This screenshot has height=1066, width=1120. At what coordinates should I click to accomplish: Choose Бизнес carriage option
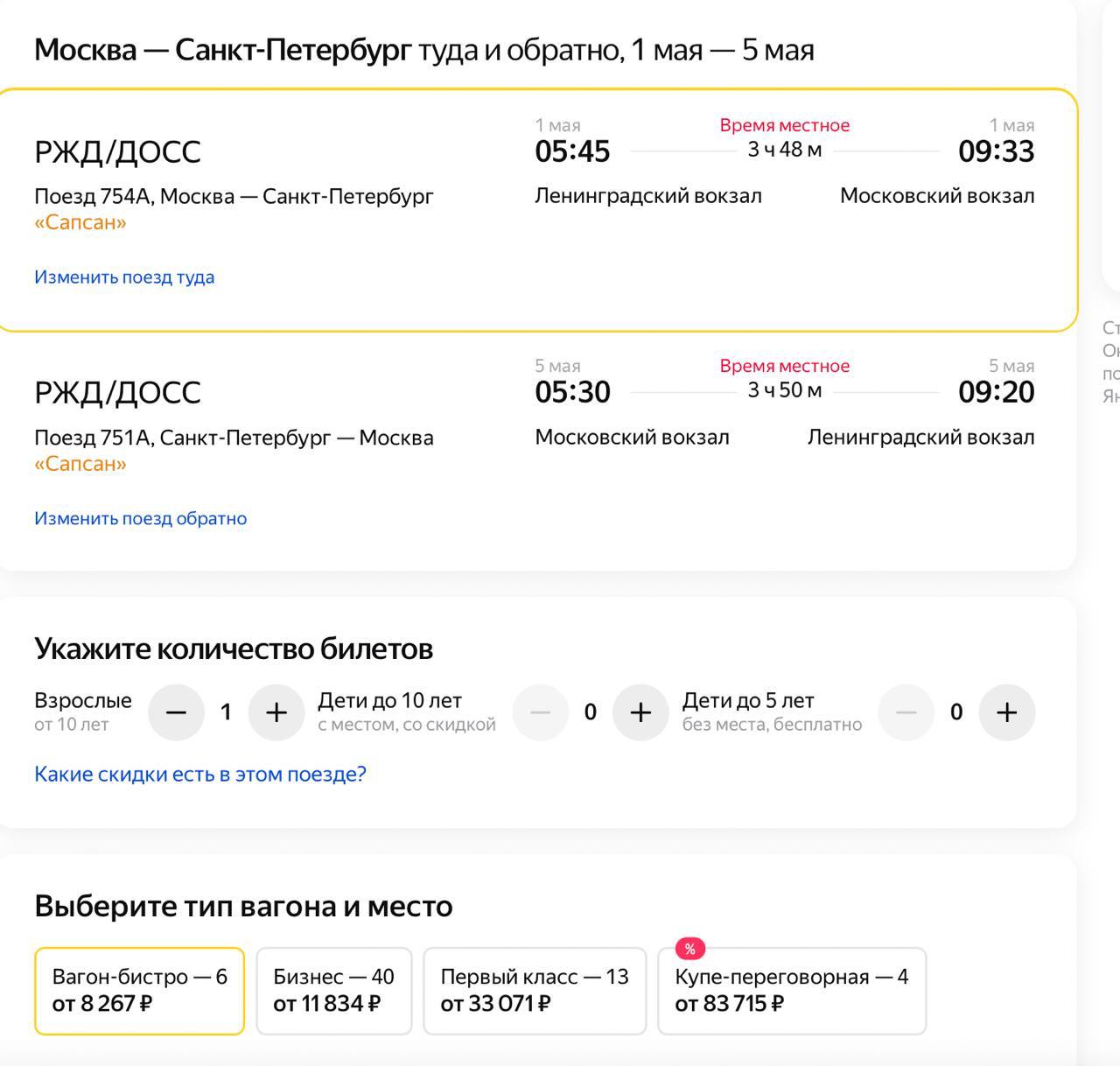tap(333, 991)
